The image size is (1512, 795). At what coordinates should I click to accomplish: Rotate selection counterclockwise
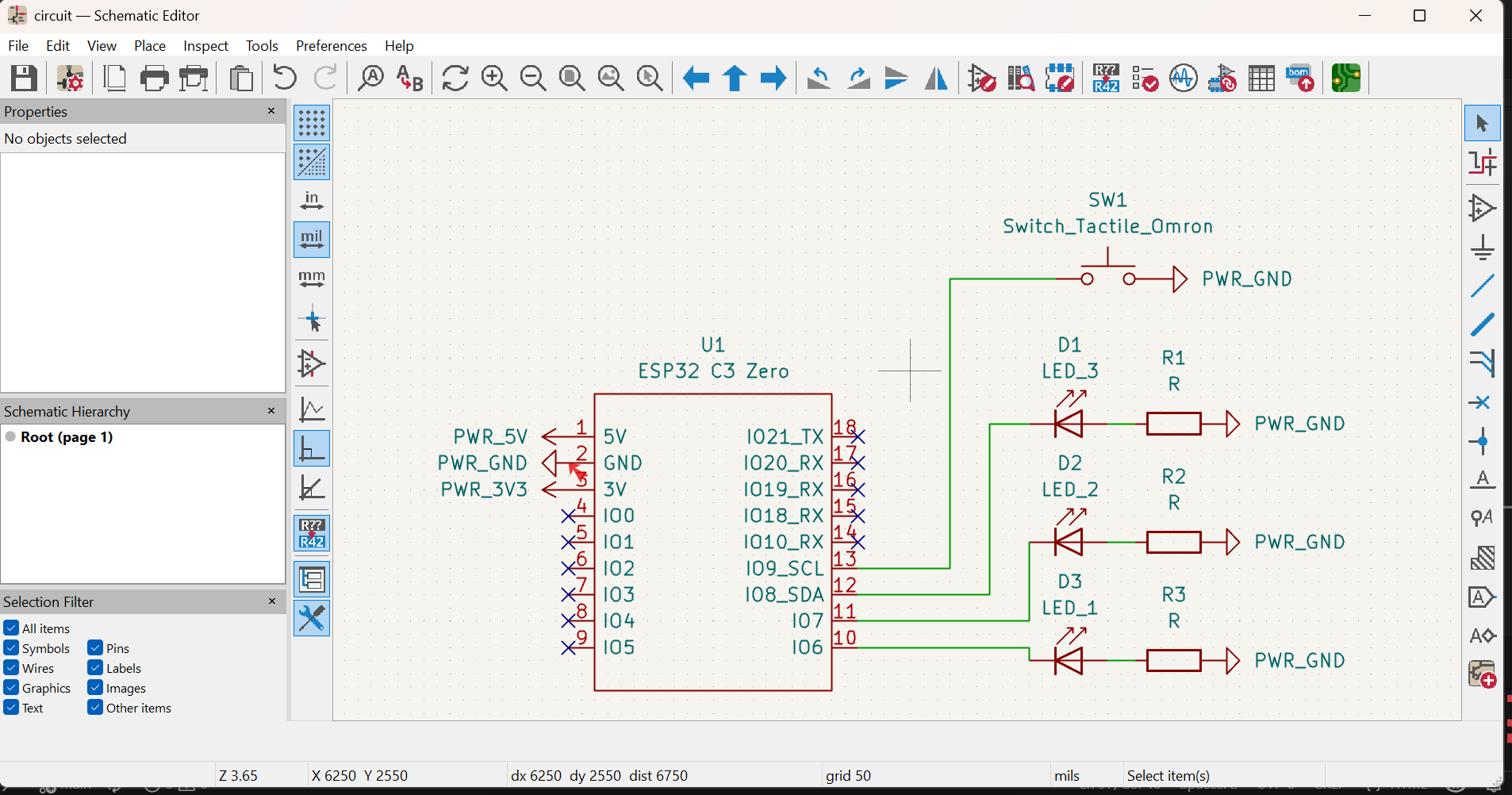[819, 79]
